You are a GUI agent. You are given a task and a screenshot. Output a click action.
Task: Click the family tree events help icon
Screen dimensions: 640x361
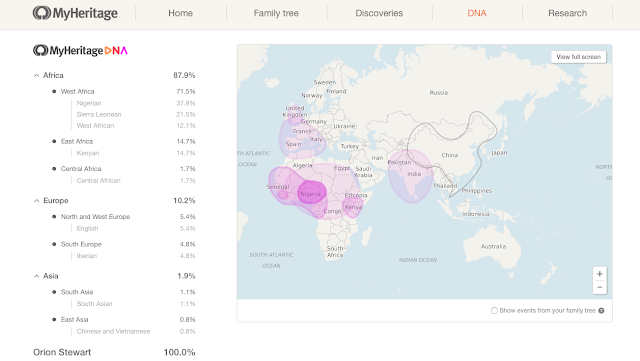(601, 311)
